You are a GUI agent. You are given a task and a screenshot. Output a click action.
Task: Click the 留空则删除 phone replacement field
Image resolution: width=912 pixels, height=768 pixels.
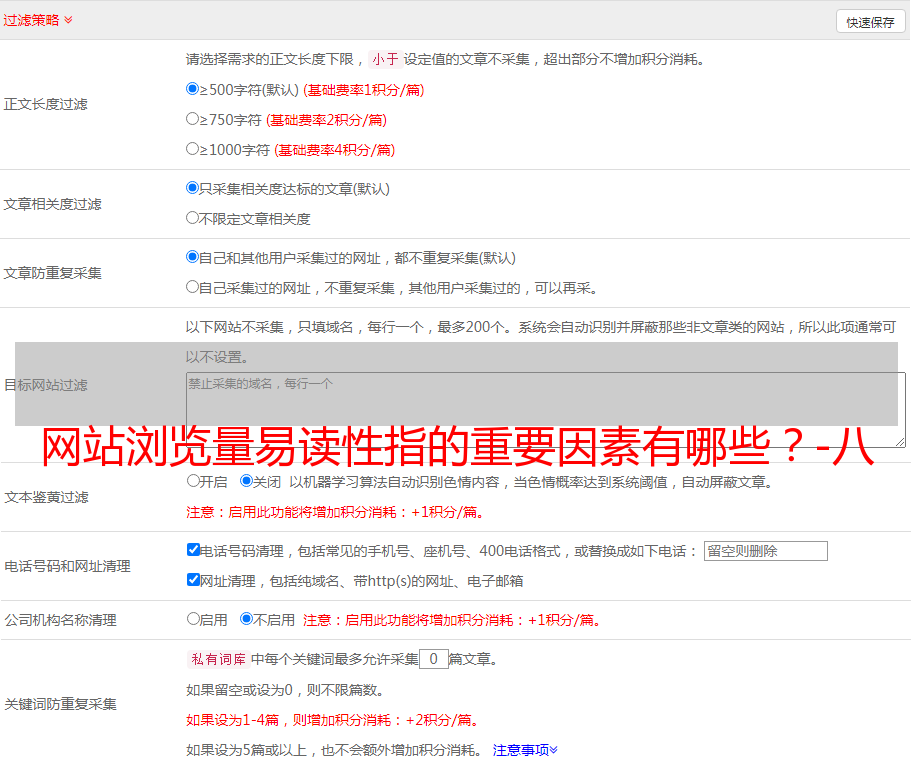(765, 551)
